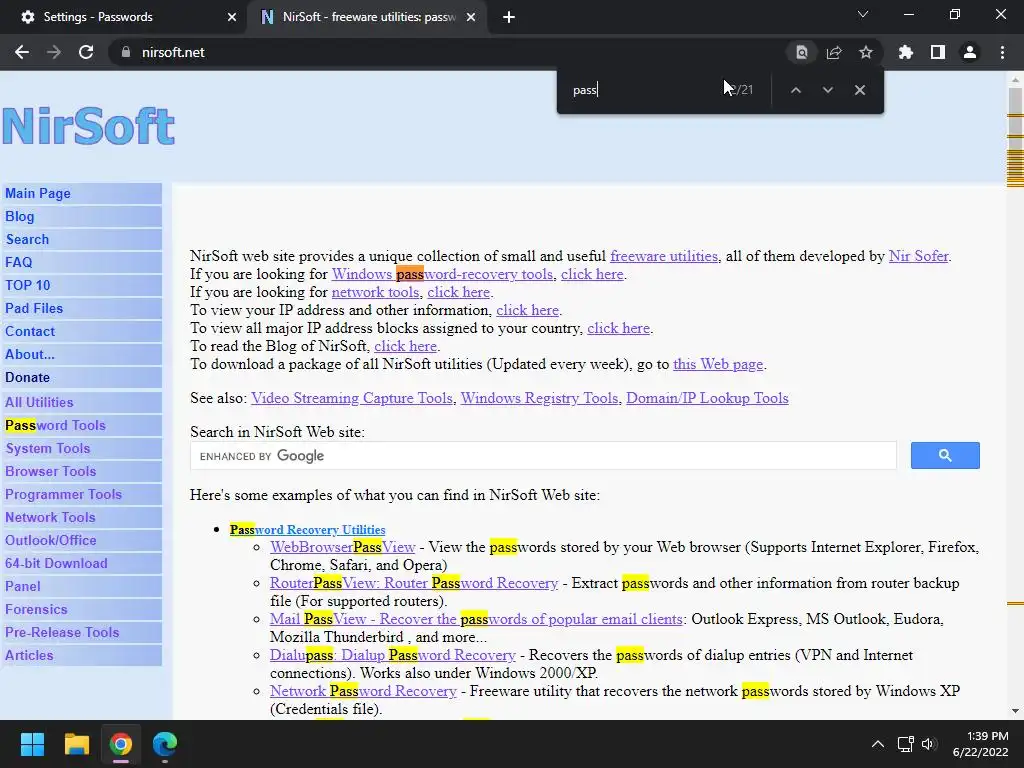
Task: Open the find-in-page search icon in the address bar
Action: (801, 52)
